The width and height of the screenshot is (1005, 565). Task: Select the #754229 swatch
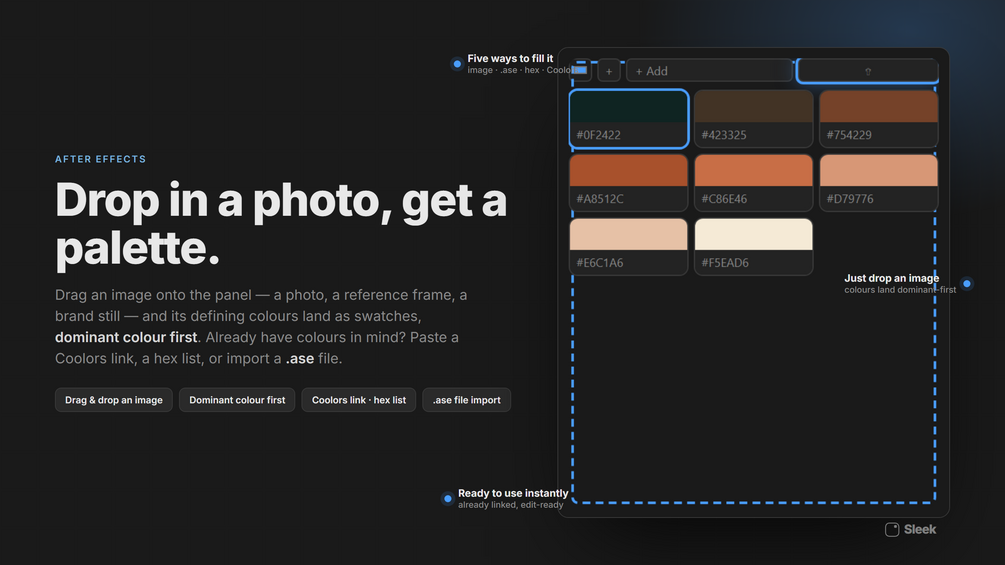pyautogui.click(x=879, y=119)
